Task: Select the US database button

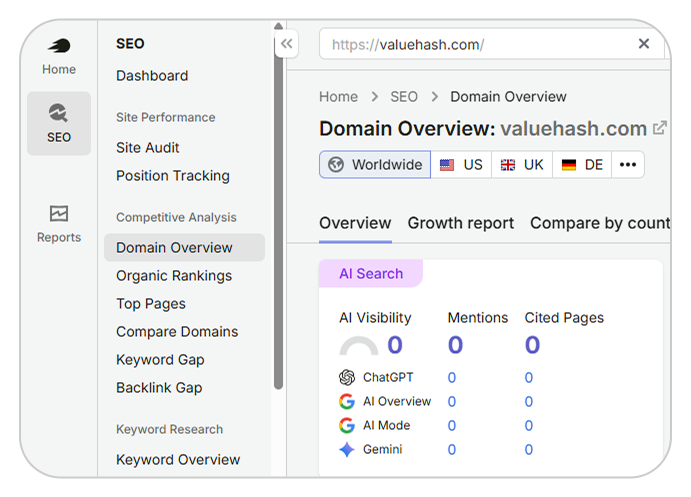Action: [461, 164]
